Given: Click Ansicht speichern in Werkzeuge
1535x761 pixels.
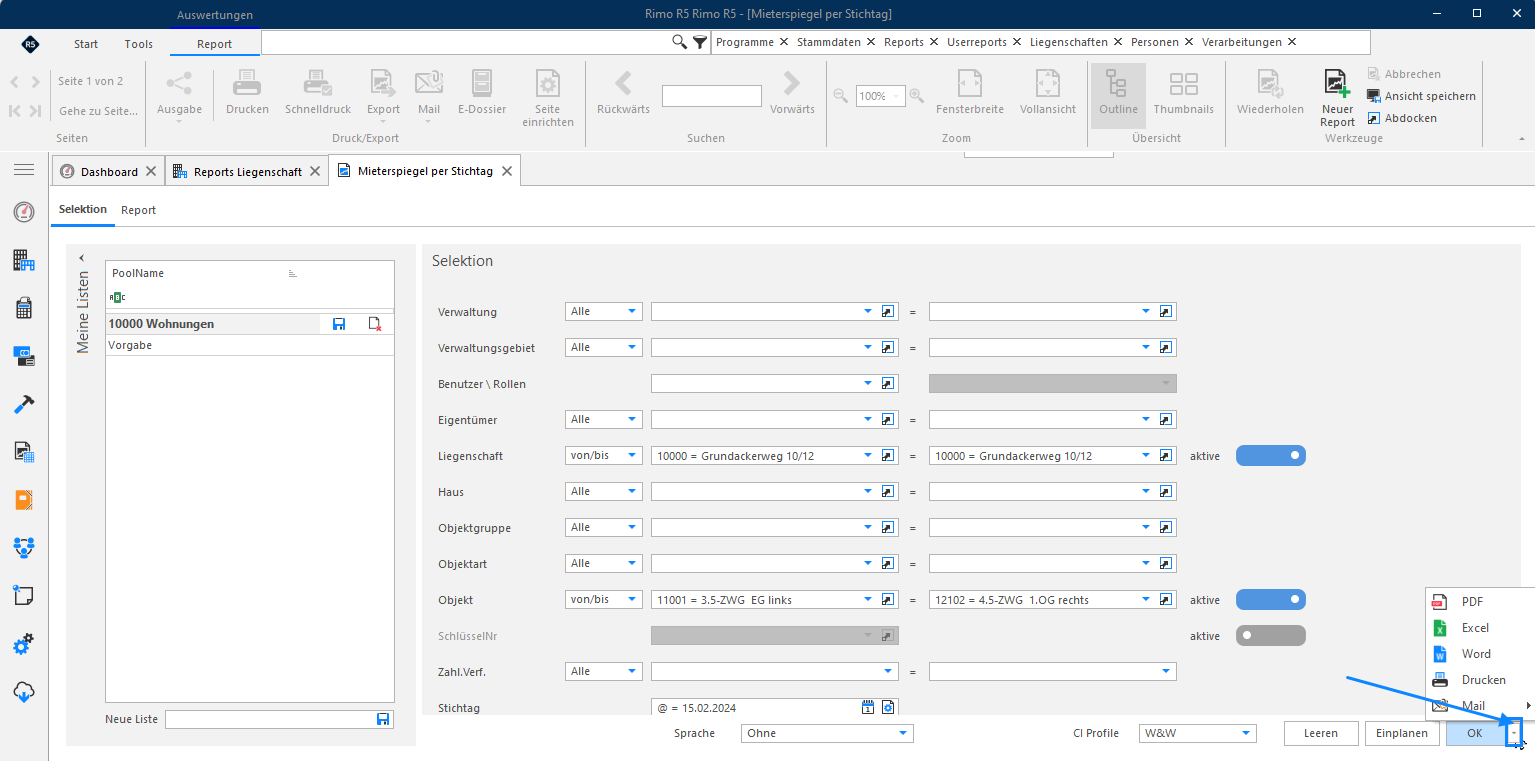Looking at the screenshot, I should click(x=1421, y=96).
